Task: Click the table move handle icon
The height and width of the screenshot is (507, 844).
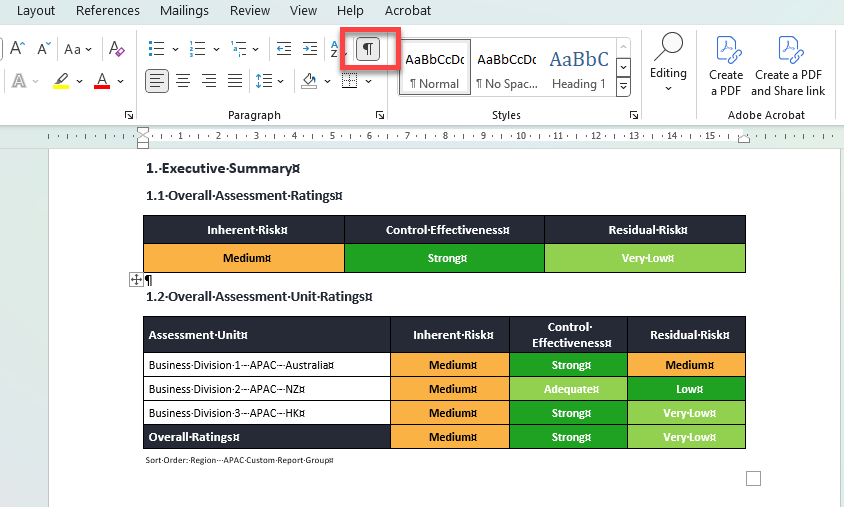Action: point(136,279)
